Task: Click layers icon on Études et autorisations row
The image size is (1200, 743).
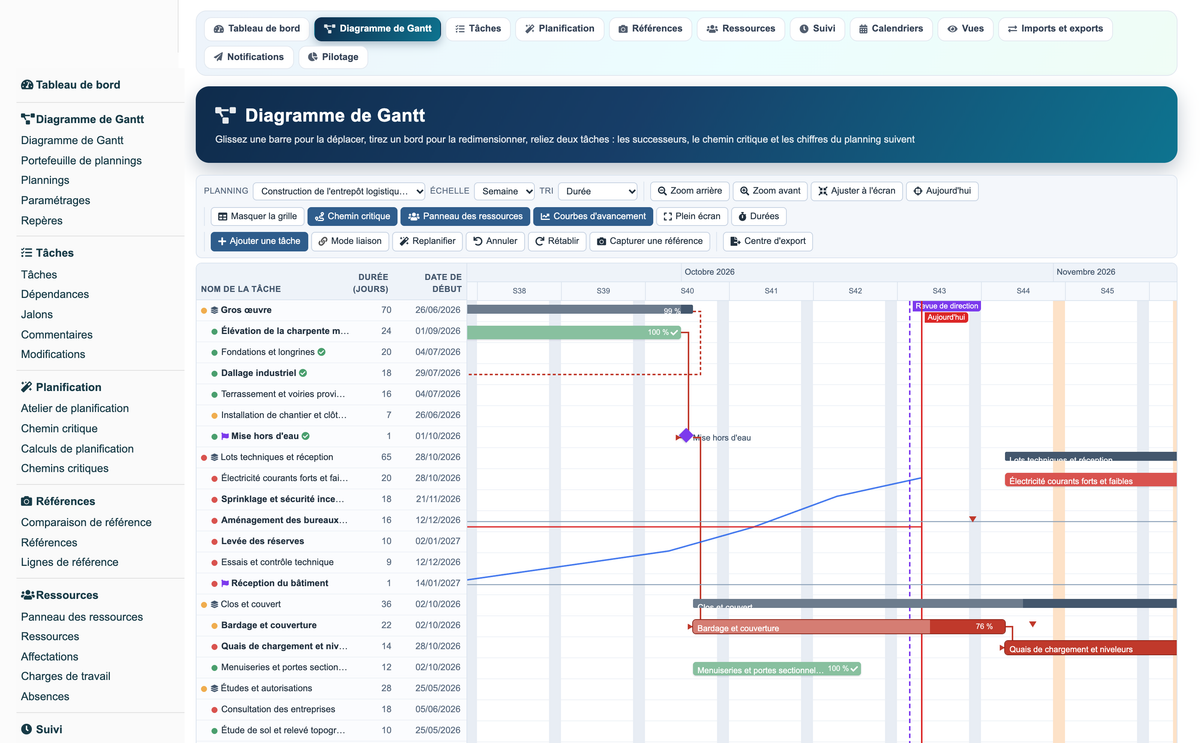Action: [x=215, y=688]
